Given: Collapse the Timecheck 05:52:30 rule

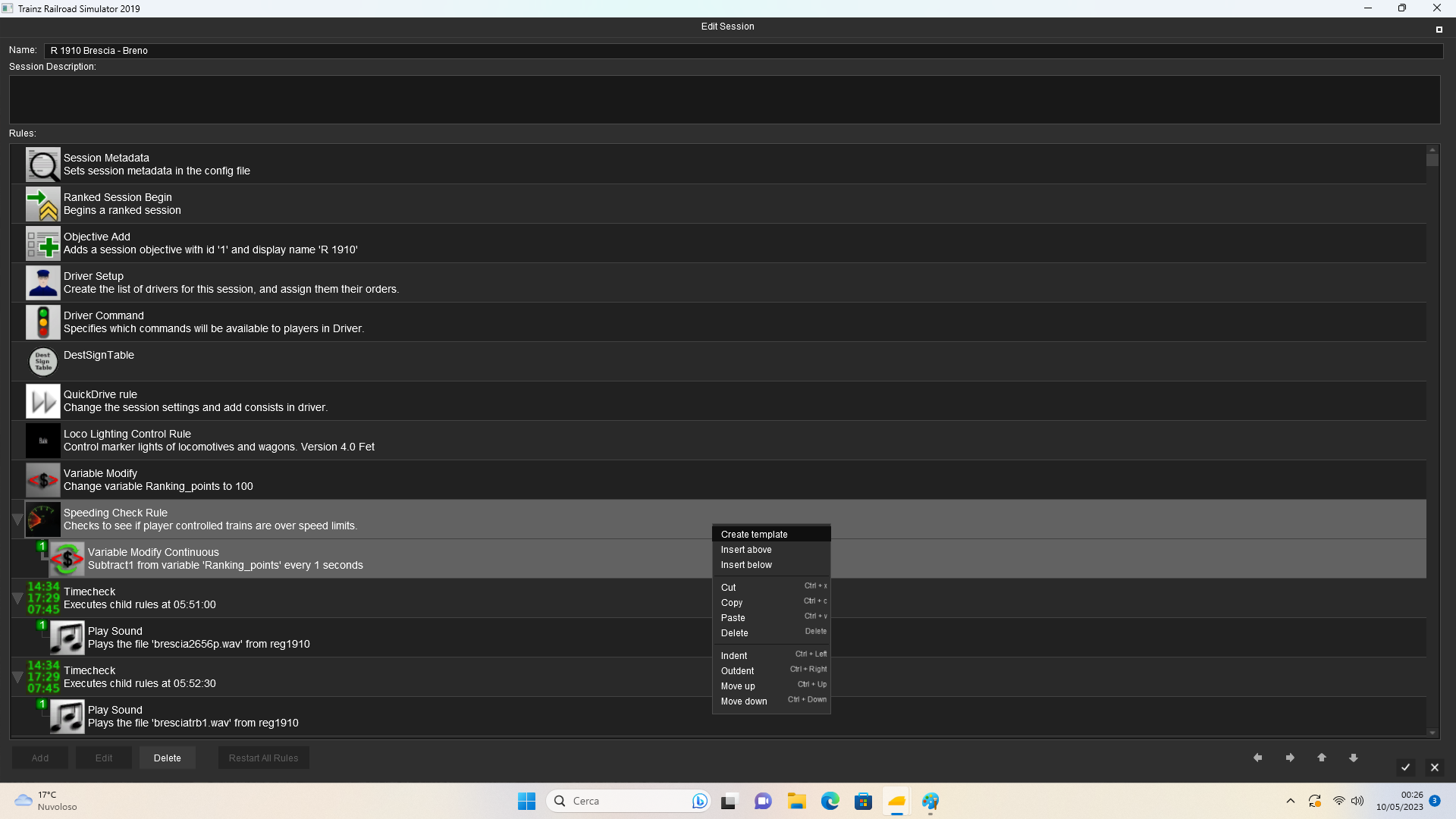Looking at the screenshot, I should (x=17, y=677).
